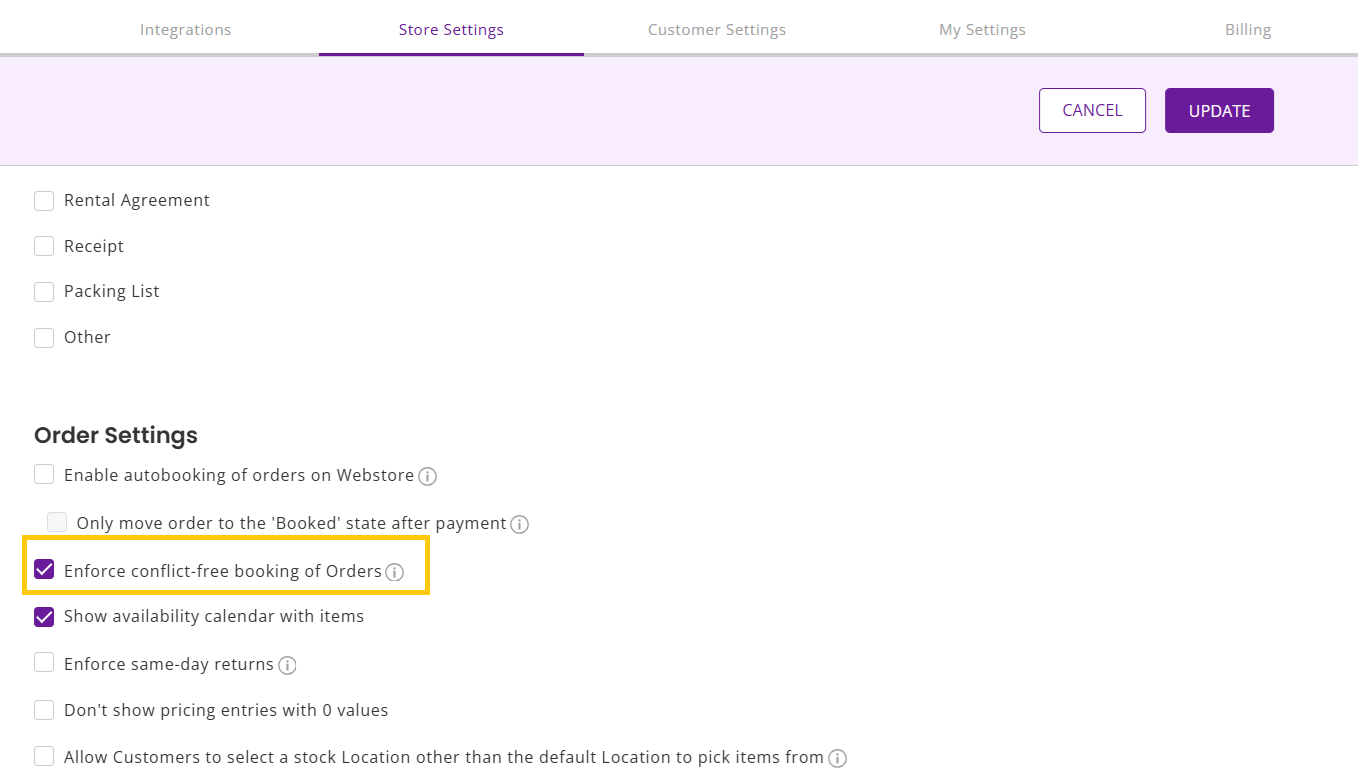Click info icon for stock Location option

[x=838, y=758]
